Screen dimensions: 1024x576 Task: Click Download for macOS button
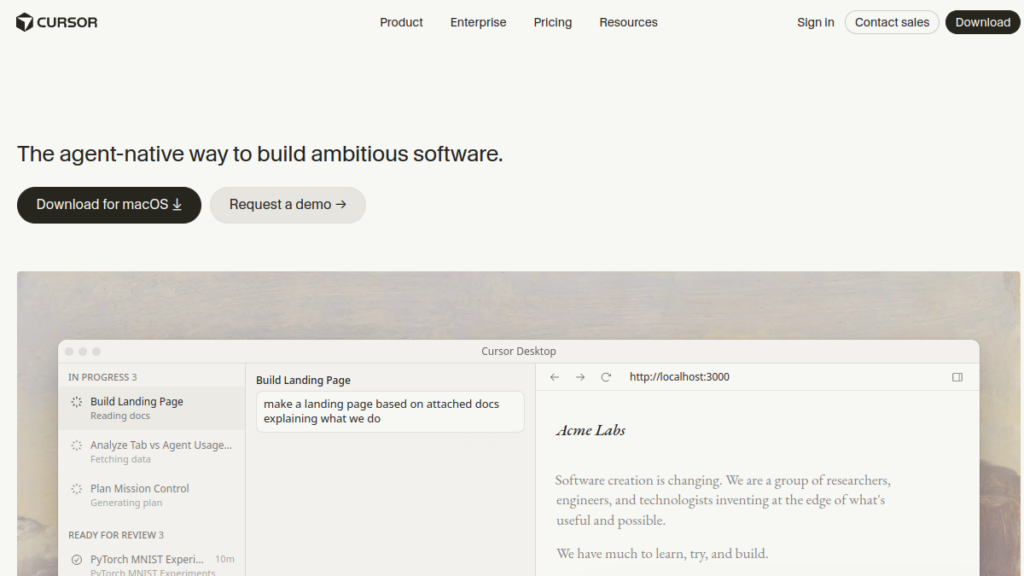pos(109,205)
